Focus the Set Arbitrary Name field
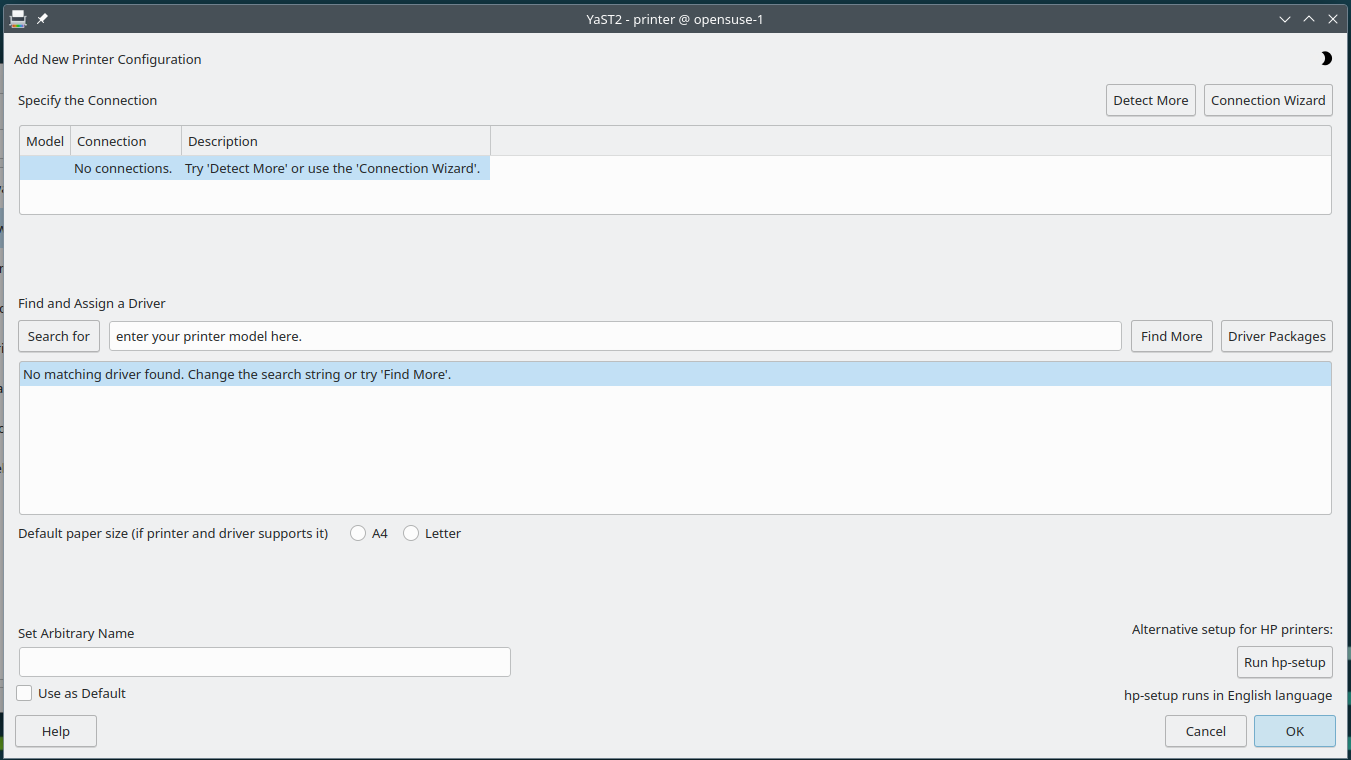1351x760 pixels. [265, 662]
